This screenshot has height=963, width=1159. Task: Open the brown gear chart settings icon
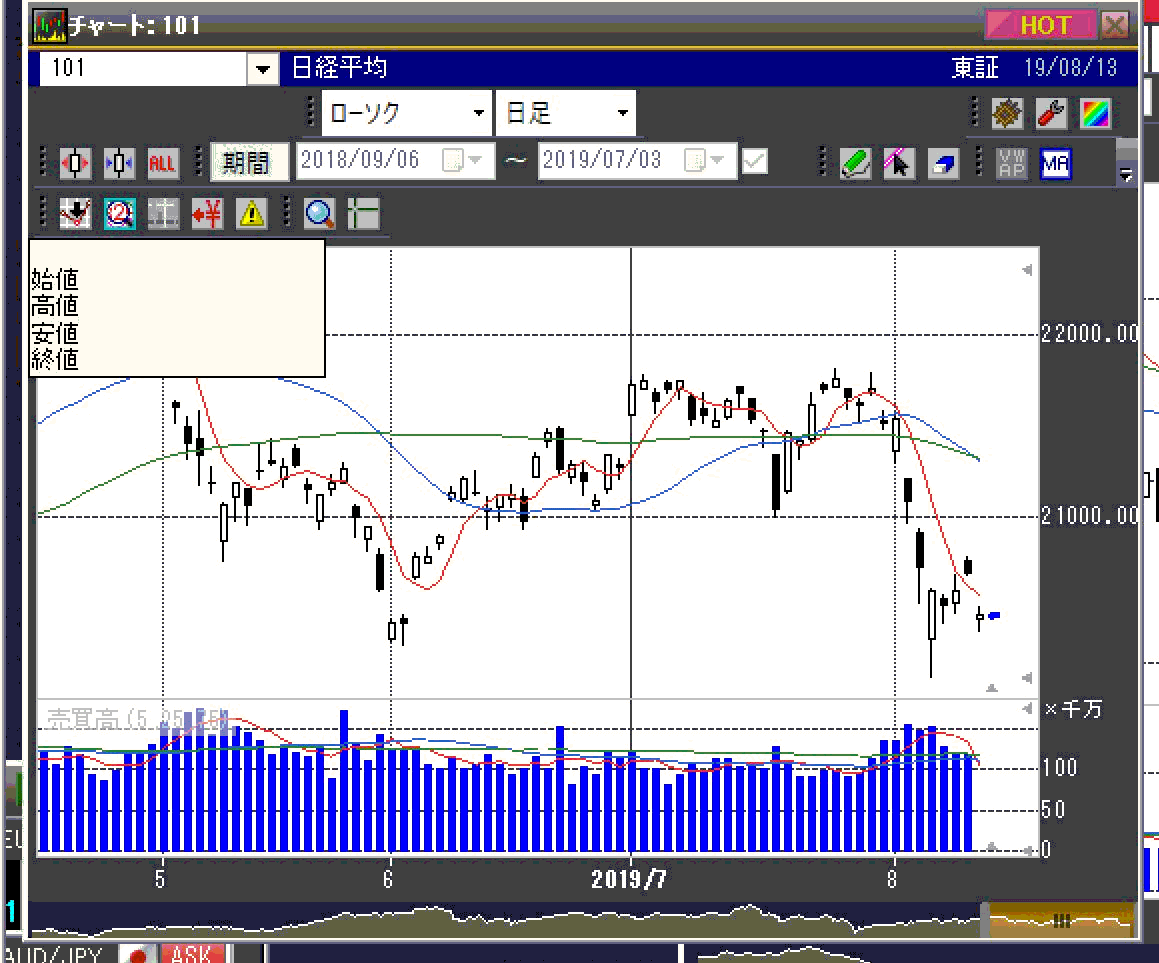pos(1007,113)
